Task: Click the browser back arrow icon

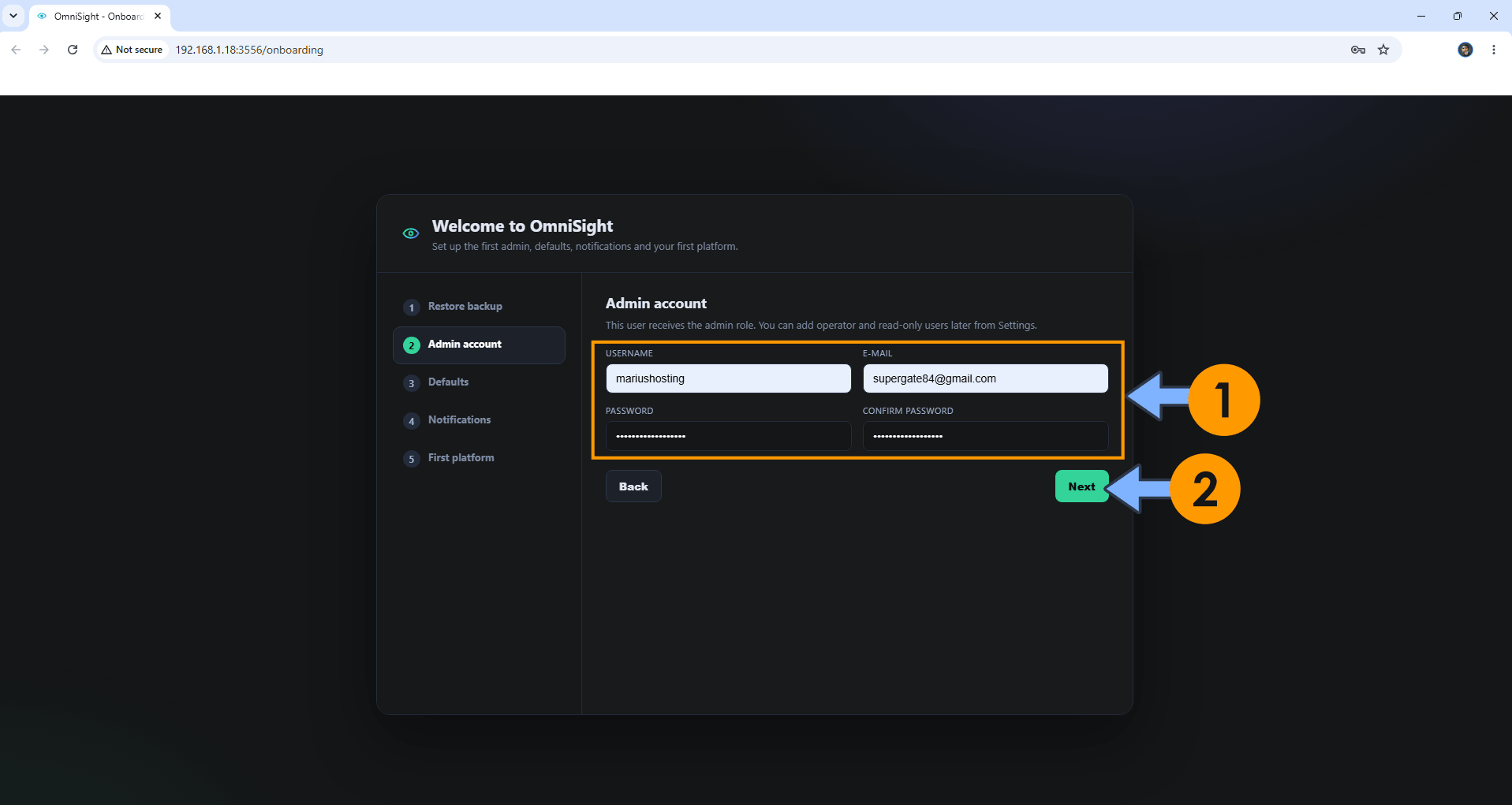Action: pyautogui.click(x=16, y=50)
